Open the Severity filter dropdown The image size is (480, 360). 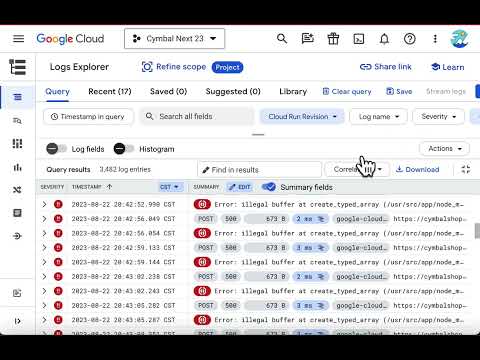pyautogui.click(x=438, y=117)
